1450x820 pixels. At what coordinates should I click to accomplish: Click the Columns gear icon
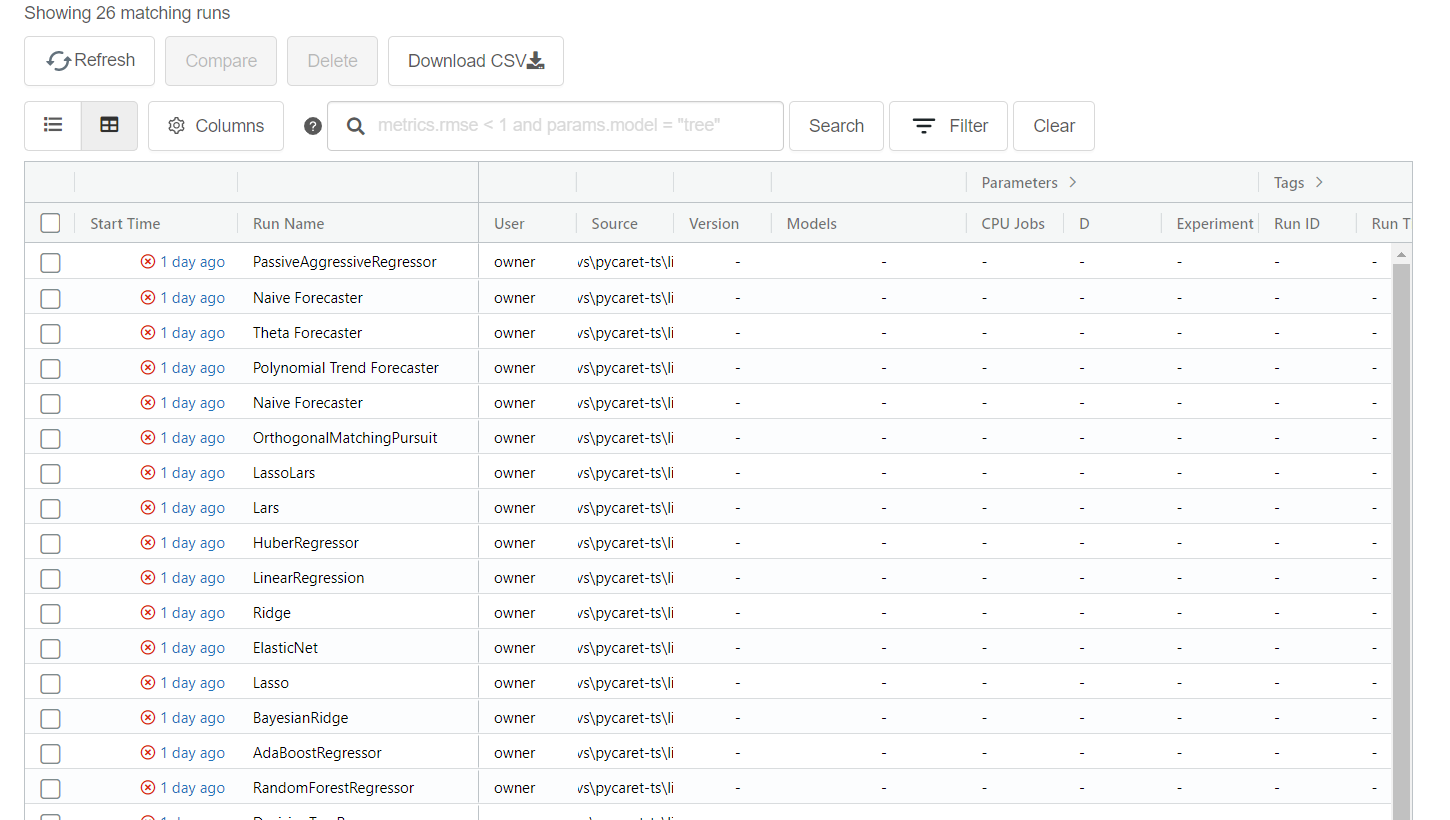point(176,125)
